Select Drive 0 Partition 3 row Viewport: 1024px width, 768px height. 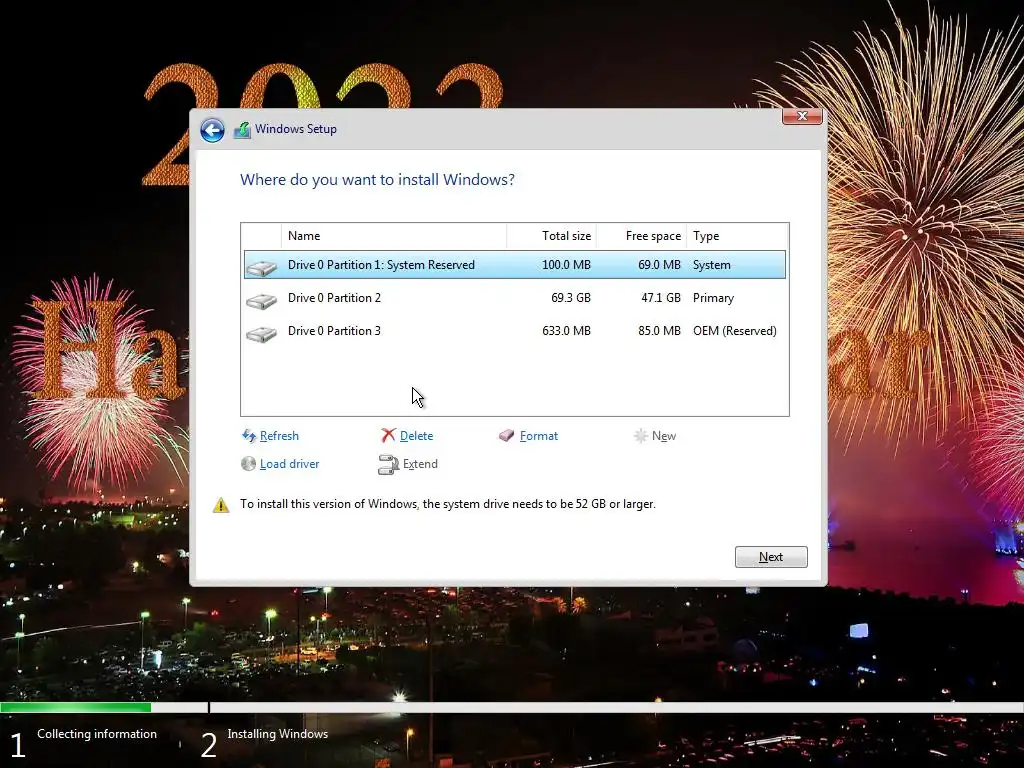point(515,331)
